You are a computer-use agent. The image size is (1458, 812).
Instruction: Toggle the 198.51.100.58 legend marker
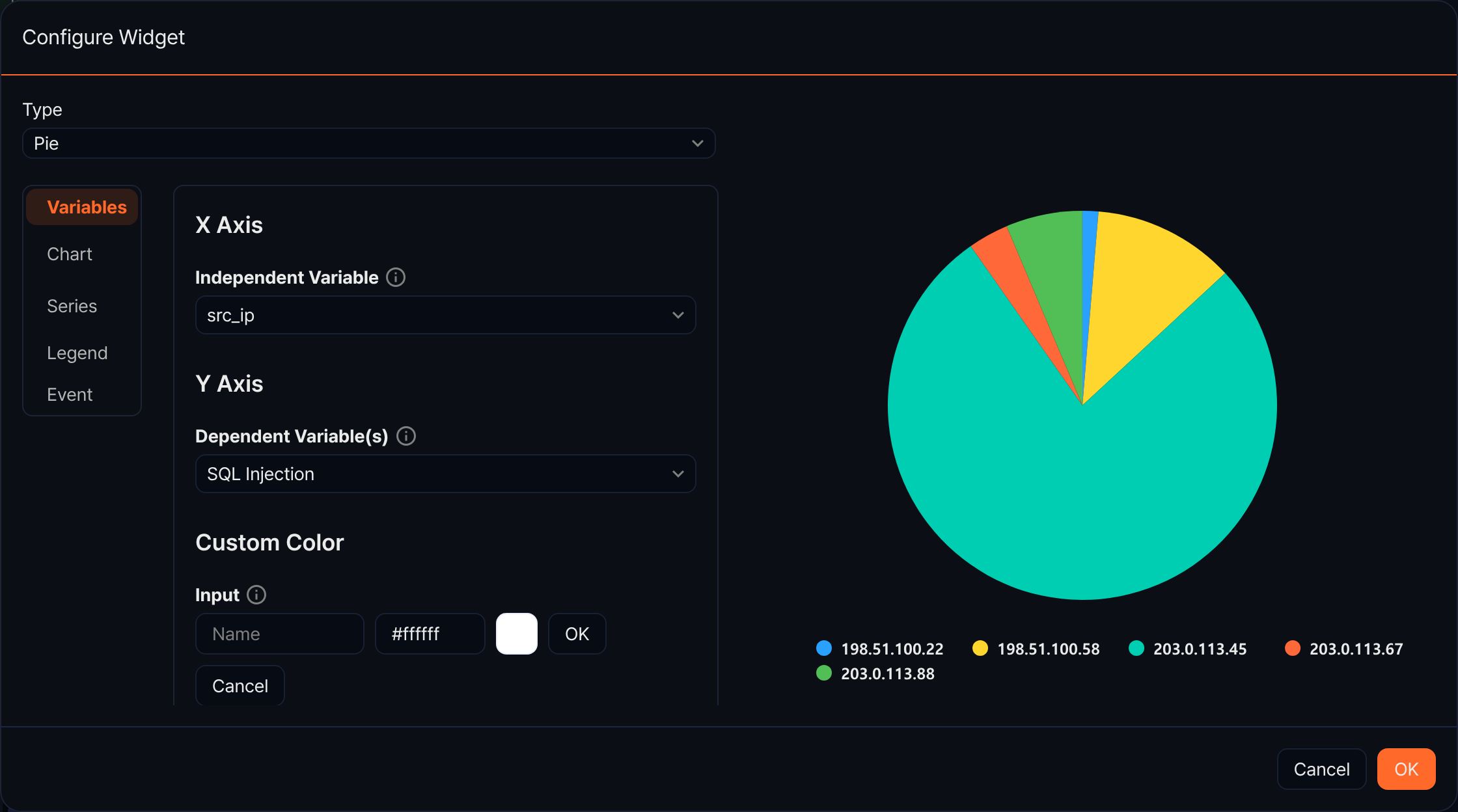[980, 648]
